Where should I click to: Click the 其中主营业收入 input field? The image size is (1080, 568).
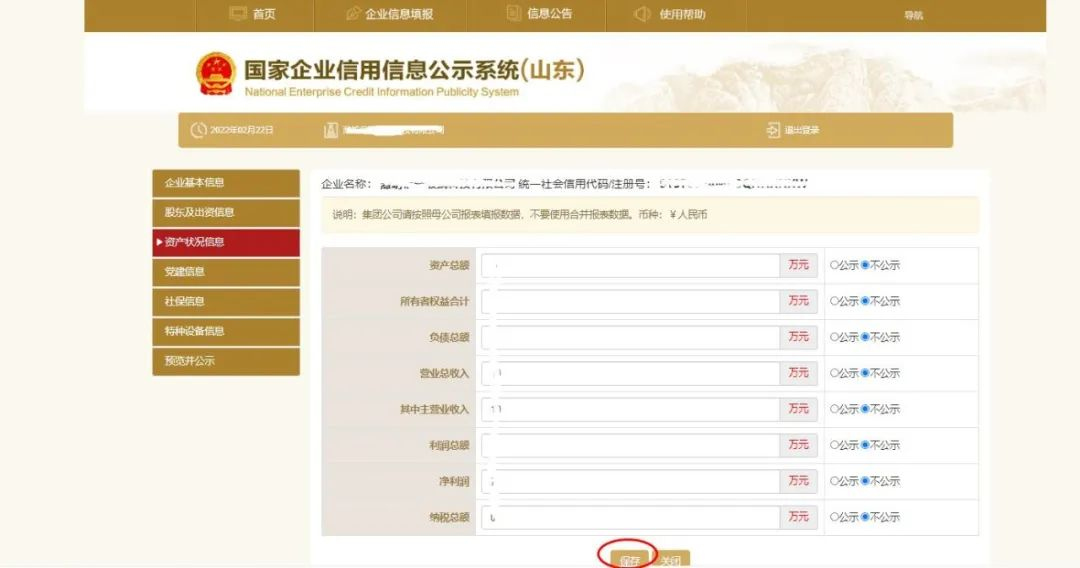630,409
